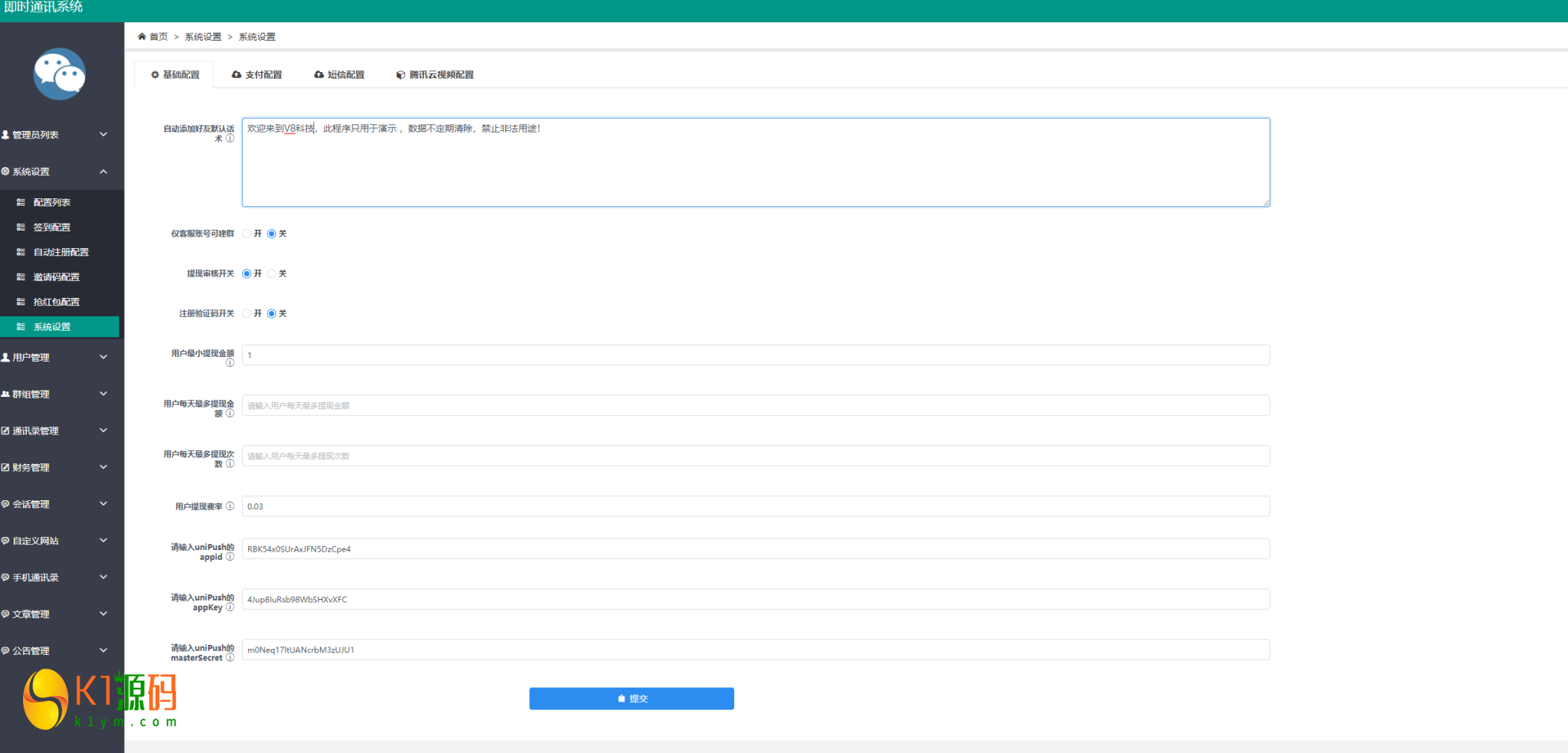The width and height of the screenshot is (1568, 753).
Task: Click the blue 提交 button
Action: point(632,699)
